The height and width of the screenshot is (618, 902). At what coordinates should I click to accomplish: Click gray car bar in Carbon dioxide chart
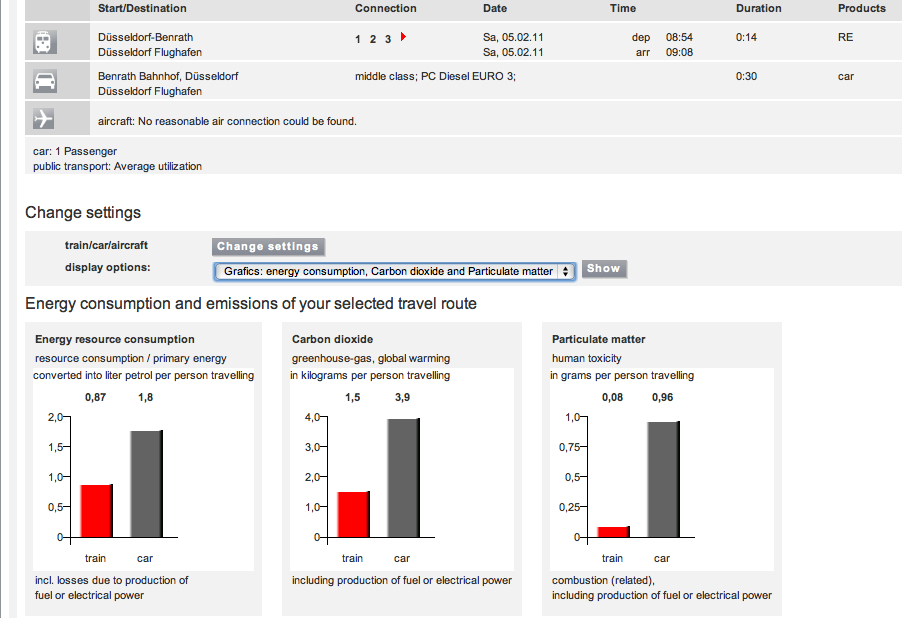[403, 478]
